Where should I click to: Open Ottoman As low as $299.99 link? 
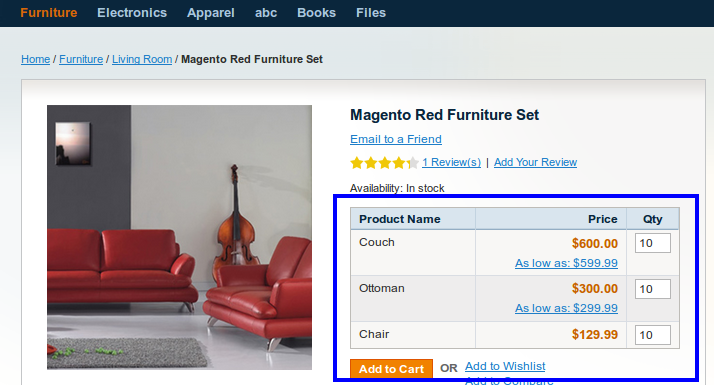pyautogui.click(x=566, y=308)
